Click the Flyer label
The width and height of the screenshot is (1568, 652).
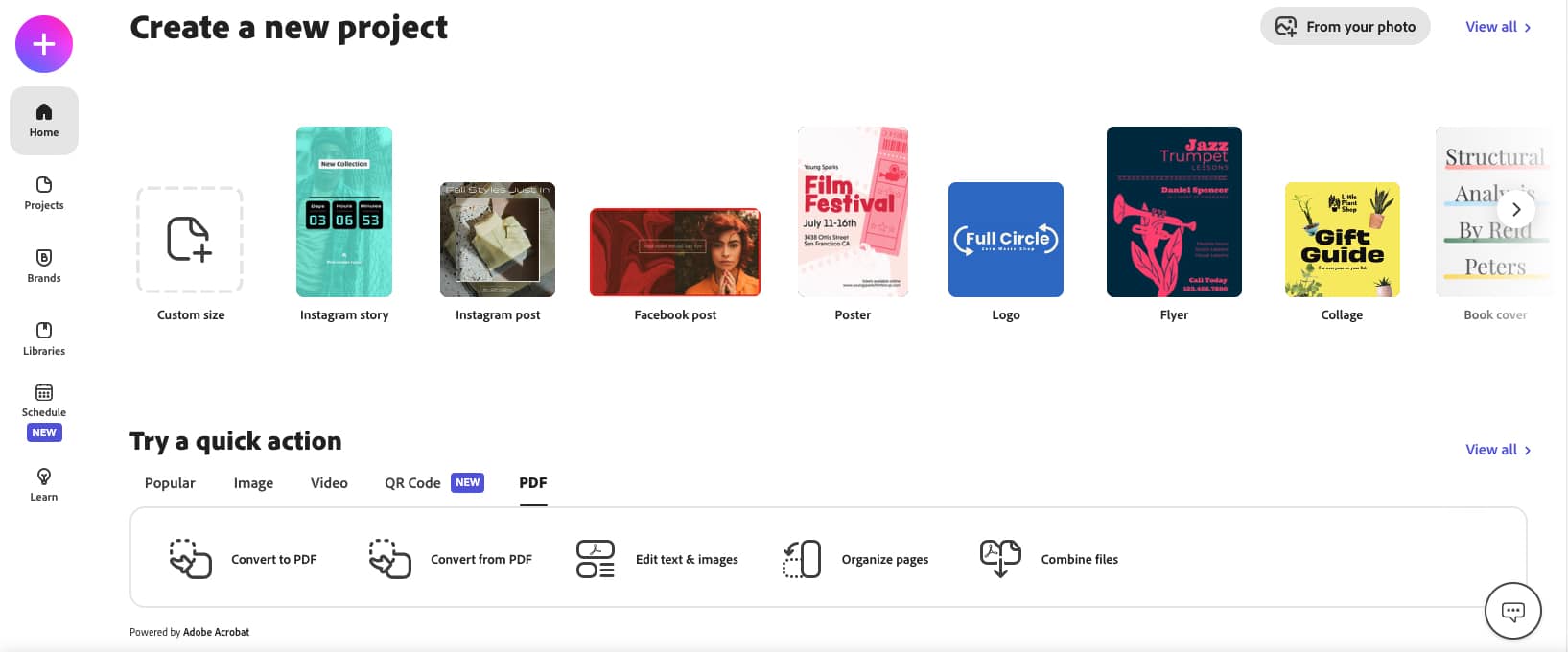(x=1174, y=314)
